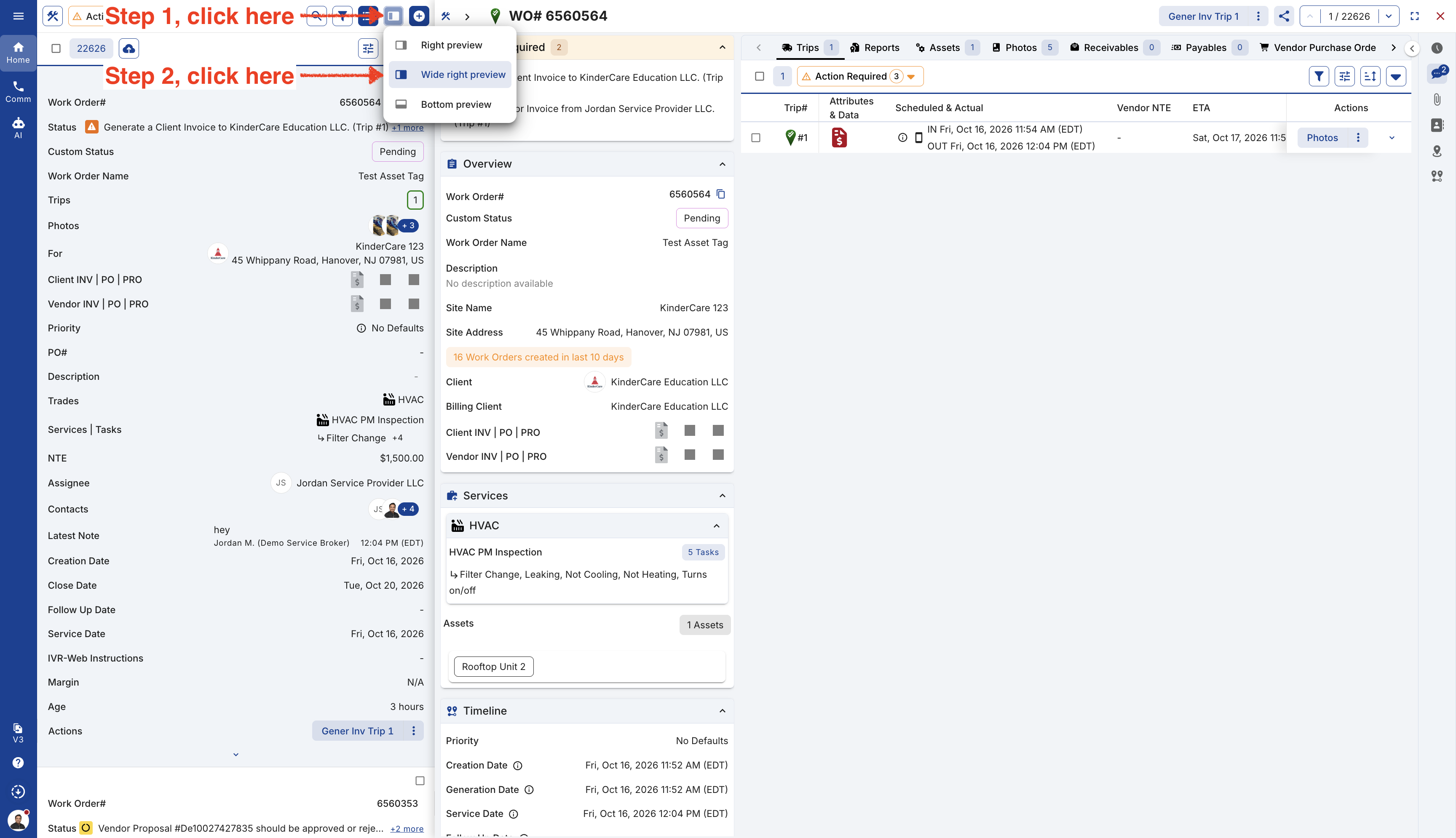This screenshot has height=838, width=1456.
Task: Choose Wide right preview option
Action: pyautogui.click(x=450, y=75)
